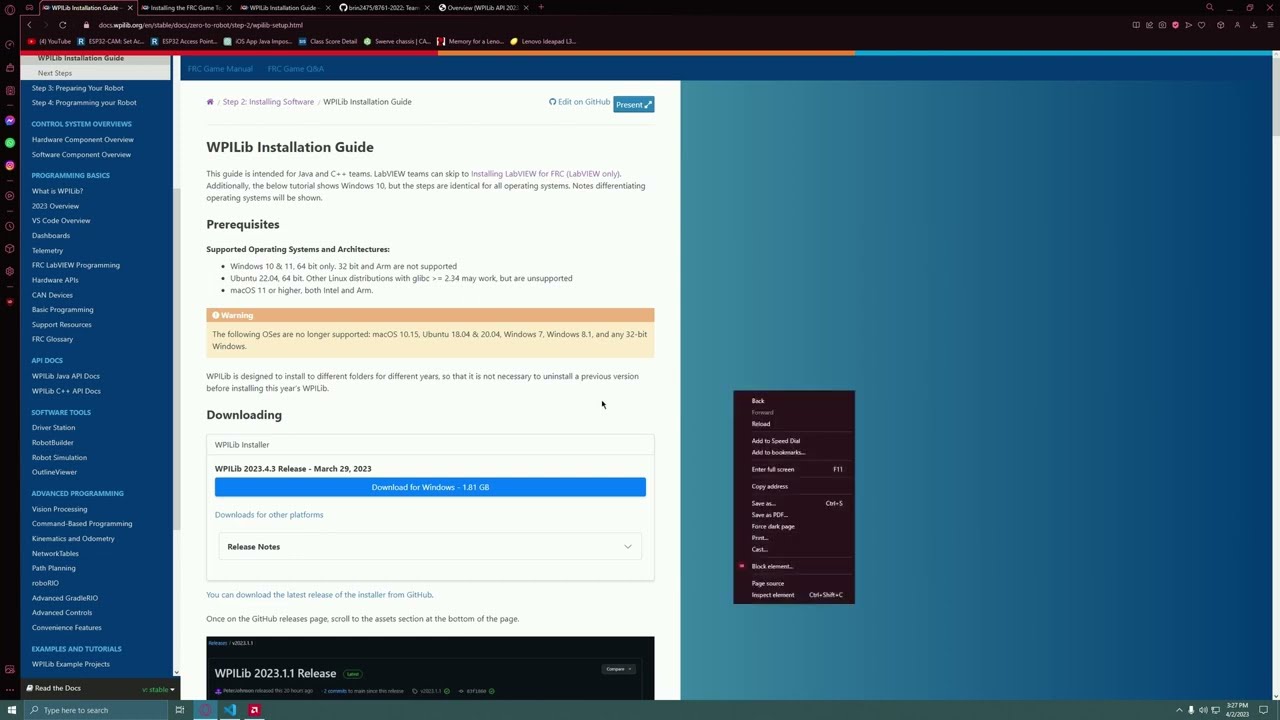Choose Inspect element from context menu
The height and width of the screenshot is (720, 1280).
794,595
